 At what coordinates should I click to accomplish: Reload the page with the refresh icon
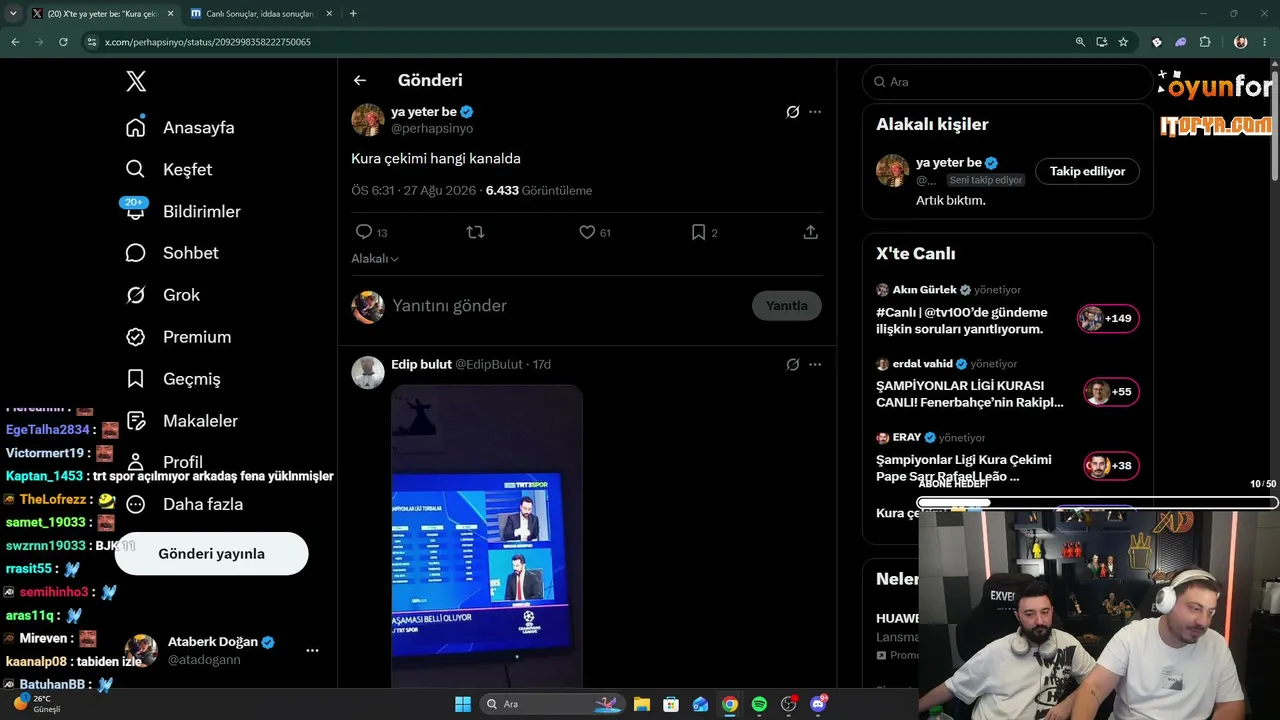tap(63, 42)
